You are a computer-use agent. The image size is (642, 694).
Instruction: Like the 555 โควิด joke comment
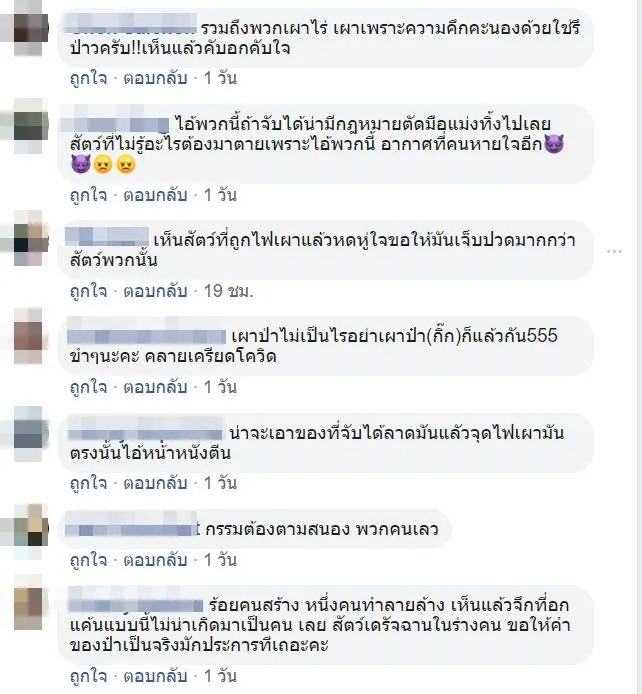click(x=88, y=387)
